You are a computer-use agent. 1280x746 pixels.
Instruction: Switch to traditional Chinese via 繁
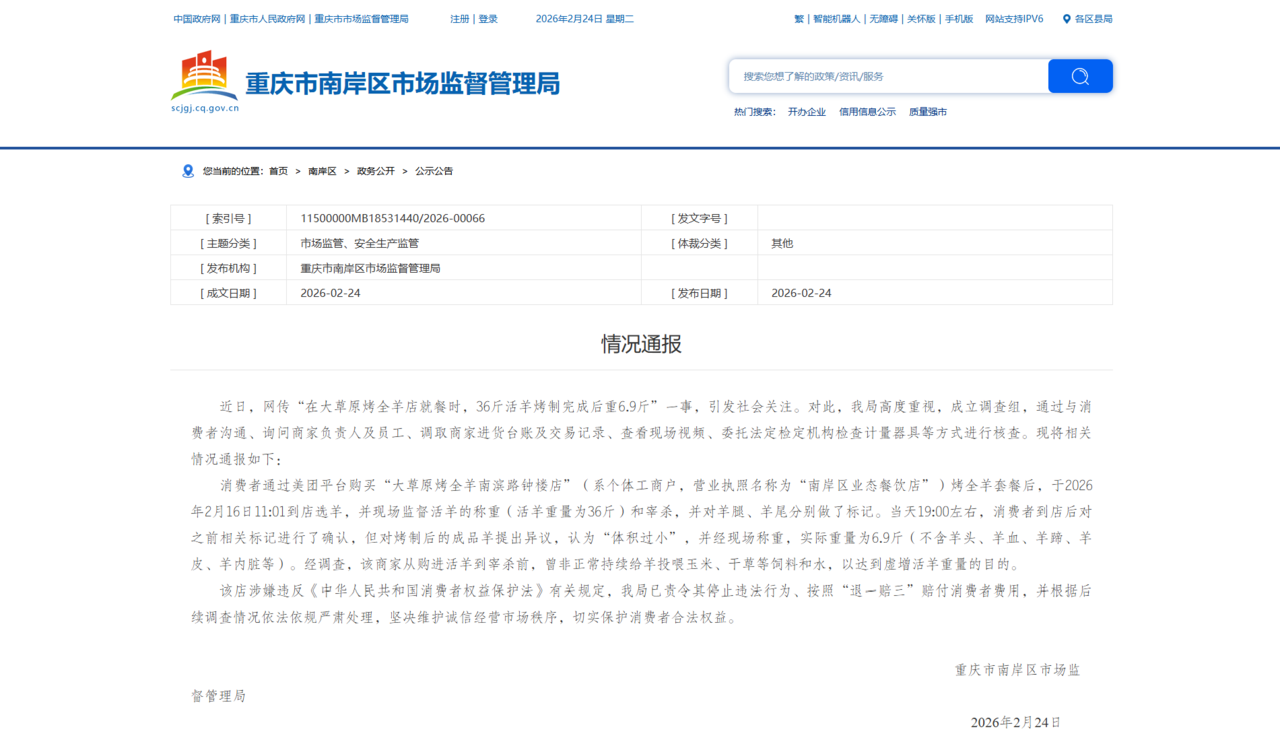[799, 19]
